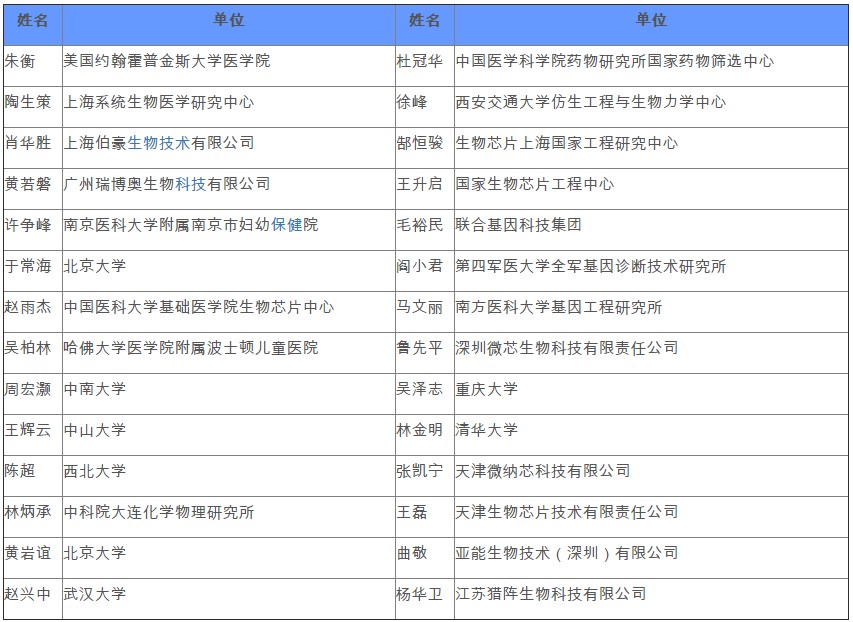
Task: Click the 国家生物芯片工程中心 cell
Action: click(535, 184)
